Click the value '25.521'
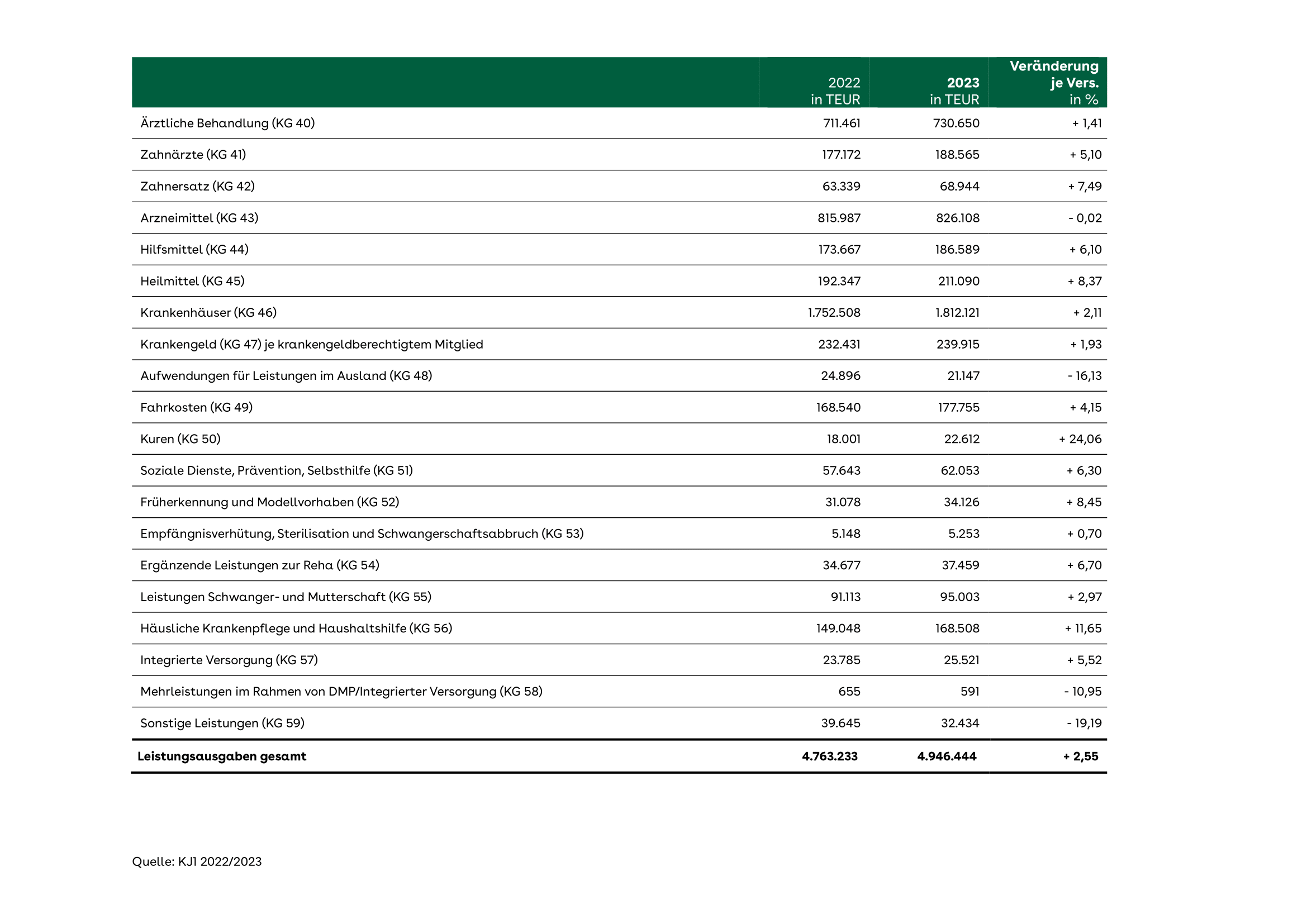The width and height of the screenshot is (1307, 924). pyautogui.click(x=962, y=660)
